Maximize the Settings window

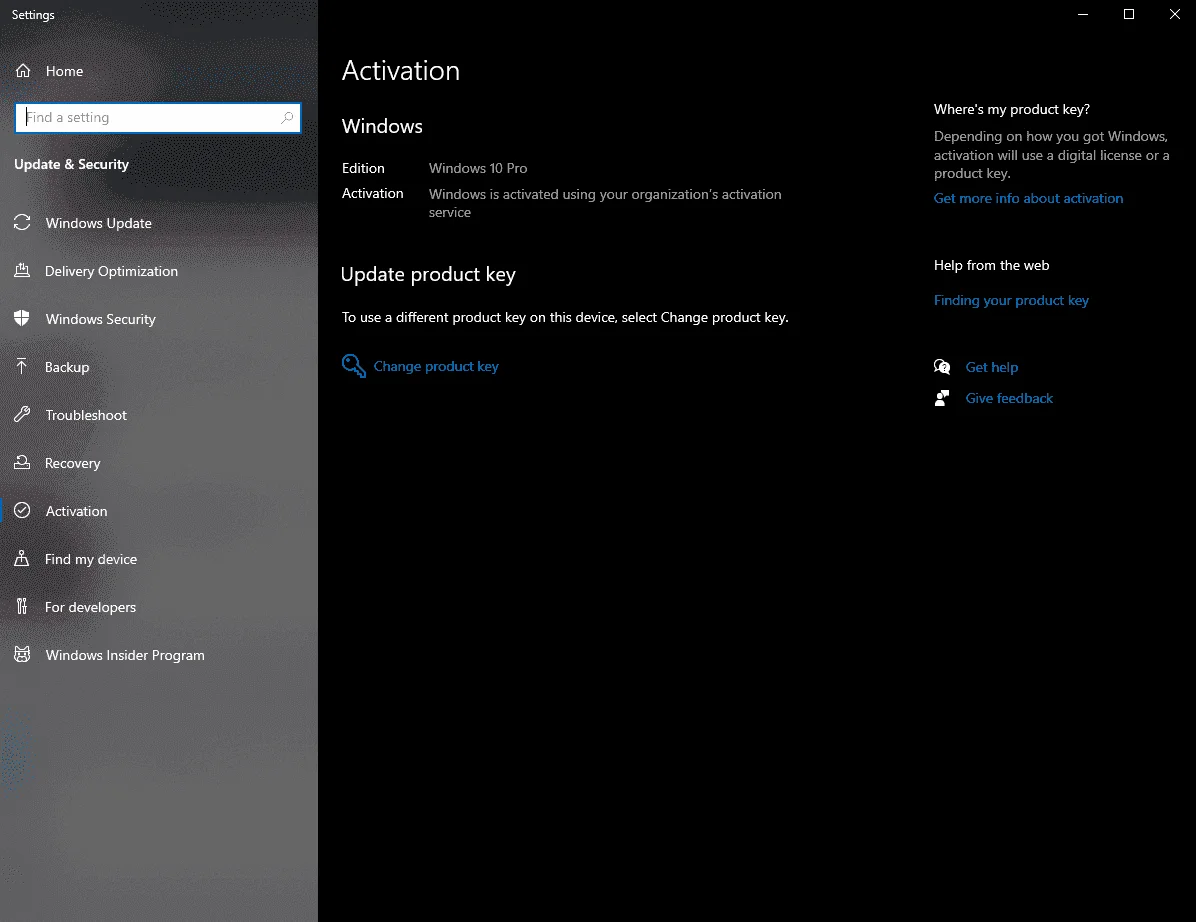1129,14
